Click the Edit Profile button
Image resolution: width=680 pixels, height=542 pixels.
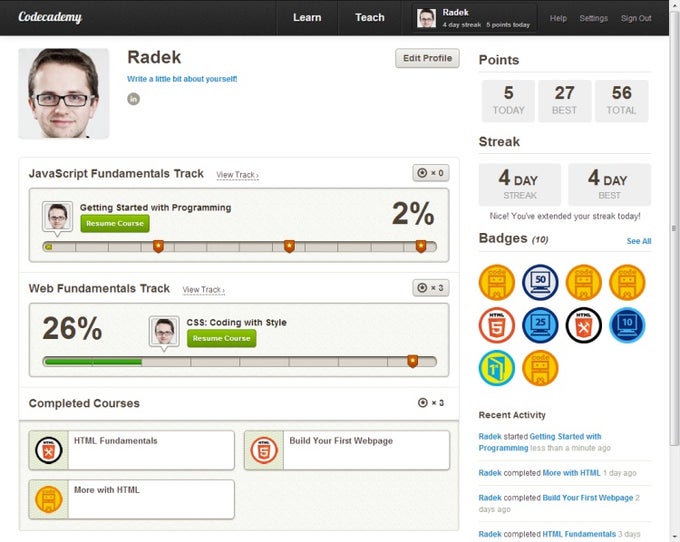click(427, 58)
